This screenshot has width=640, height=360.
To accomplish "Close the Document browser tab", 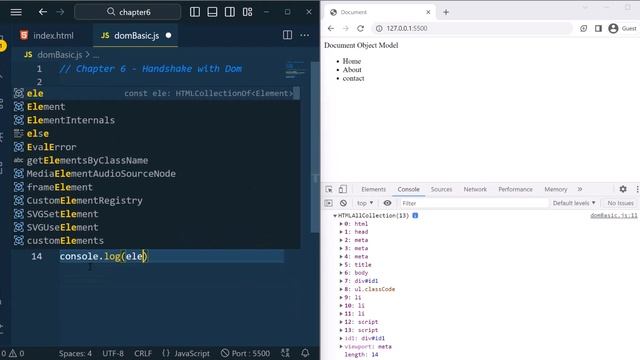I will [428, 12].
